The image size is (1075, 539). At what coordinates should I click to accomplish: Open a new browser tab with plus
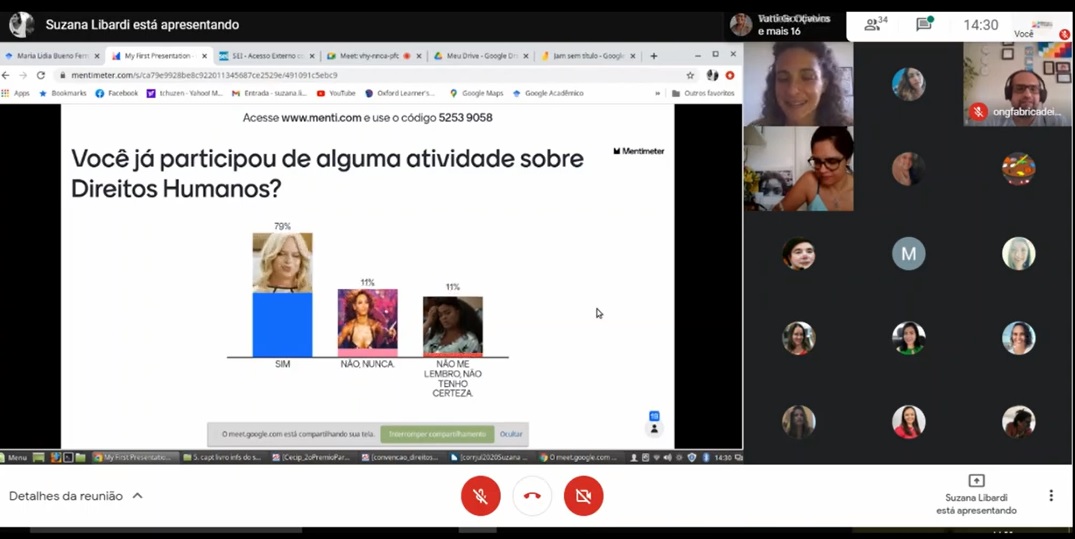pyautogui.click(x=654, y=56)
